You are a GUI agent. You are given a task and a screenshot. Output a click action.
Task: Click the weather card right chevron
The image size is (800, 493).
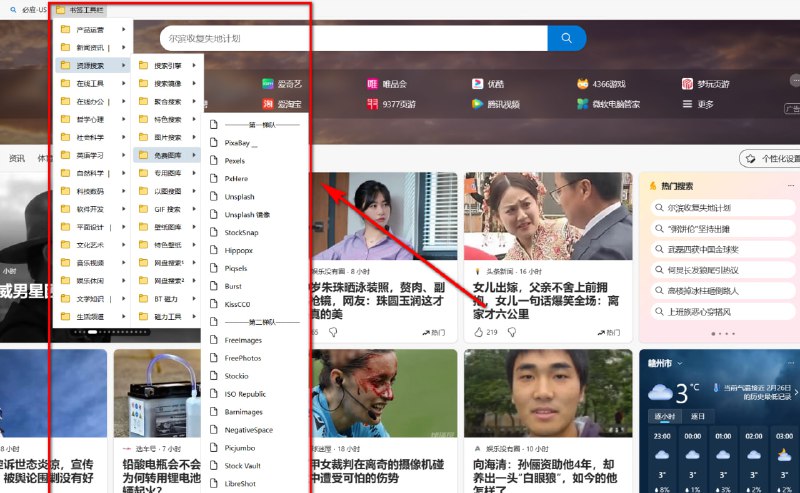(x=796, y=392)
